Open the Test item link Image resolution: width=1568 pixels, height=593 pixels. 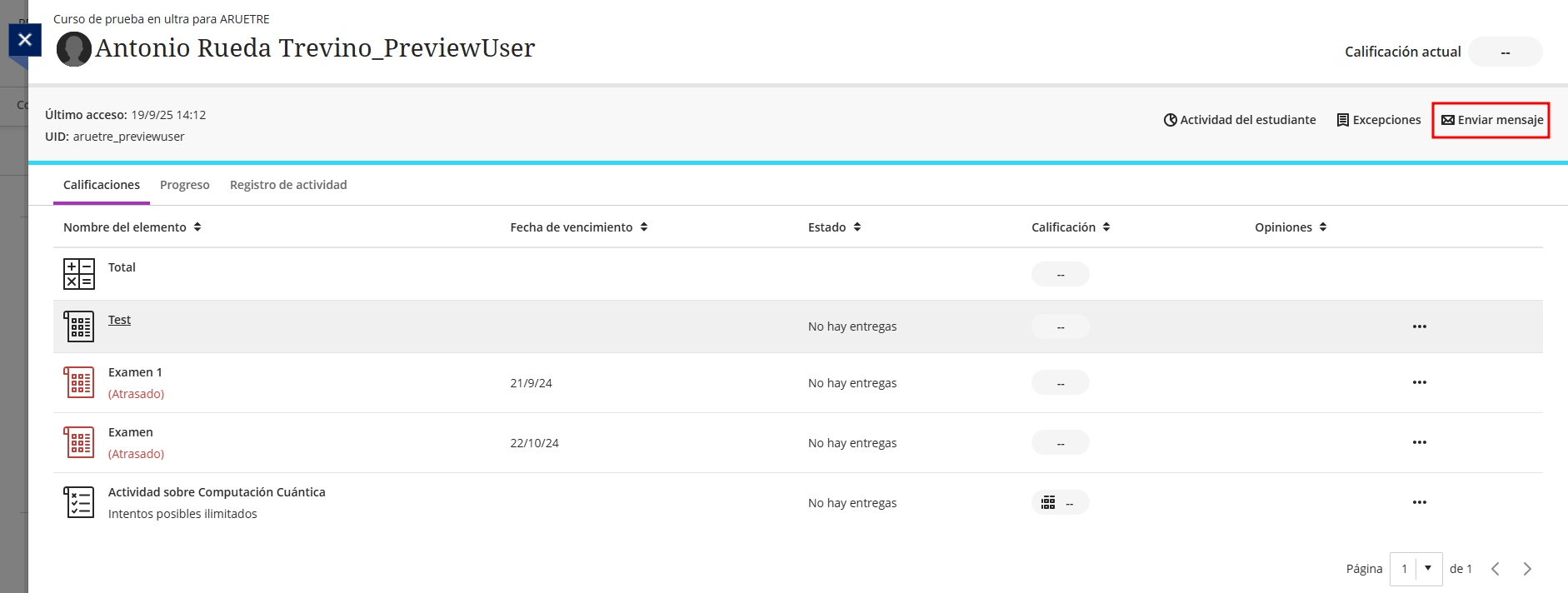coord(119,320)
